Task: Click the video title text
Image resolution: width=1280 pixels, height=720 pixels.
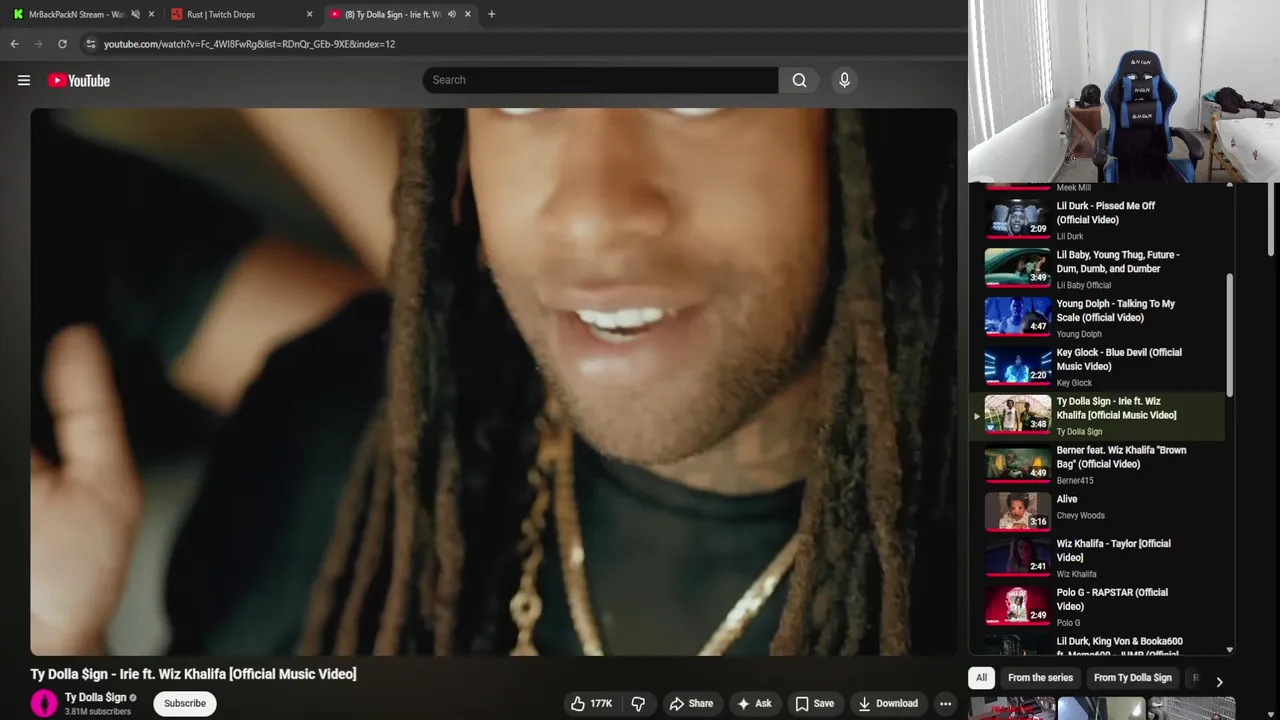Action: click(193, 674)
